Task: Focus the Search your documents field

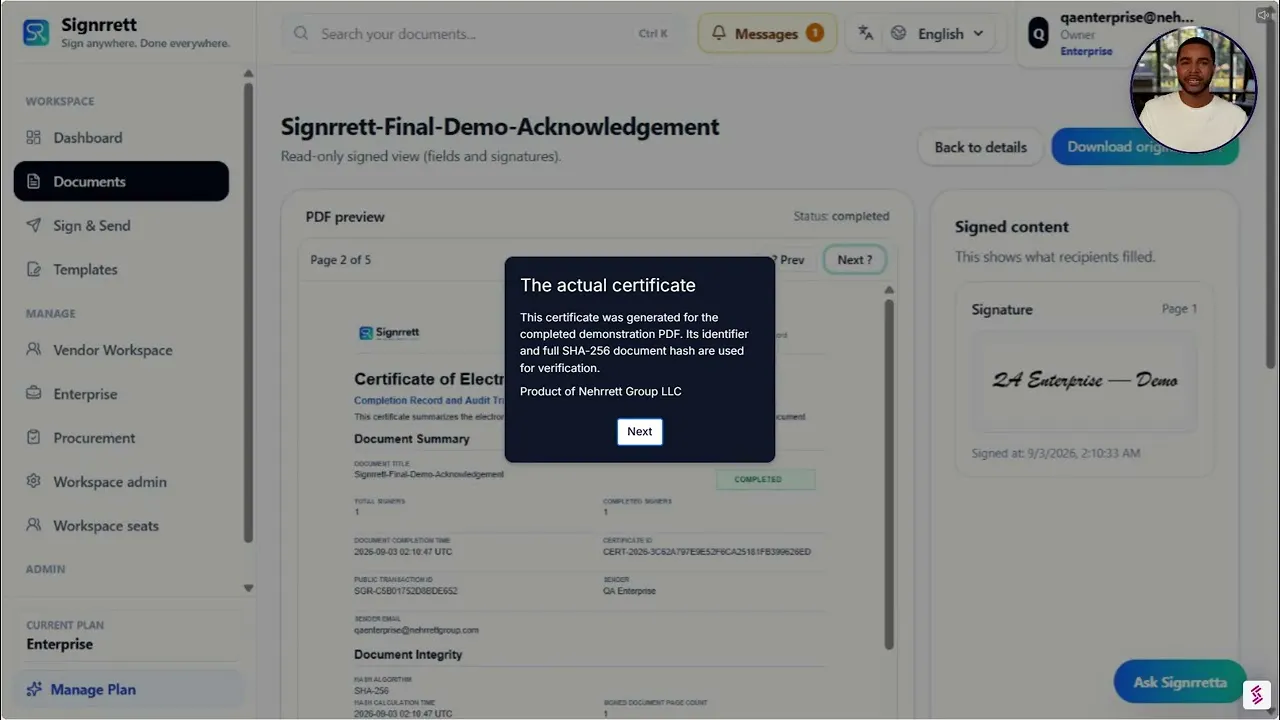Action: (482, 34)
